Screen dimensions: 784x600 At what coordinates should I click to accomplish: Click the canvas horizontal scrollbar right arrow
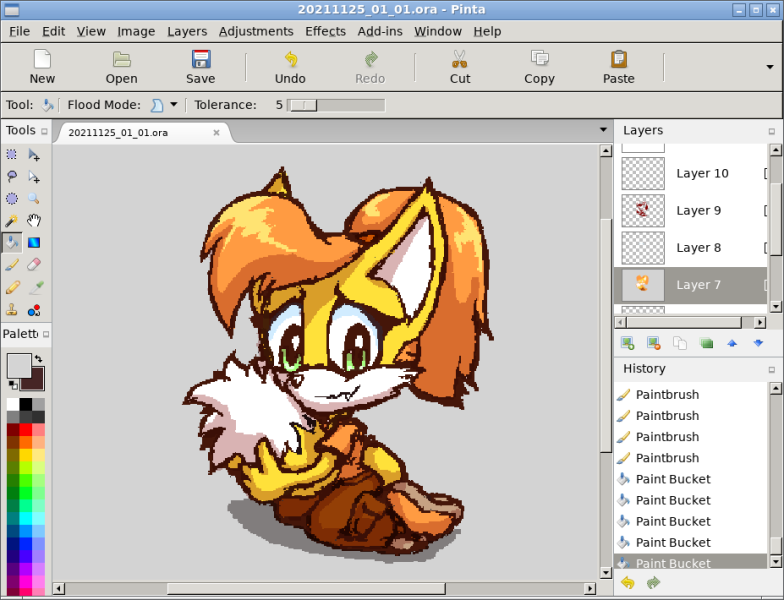(x=590, y=588)
